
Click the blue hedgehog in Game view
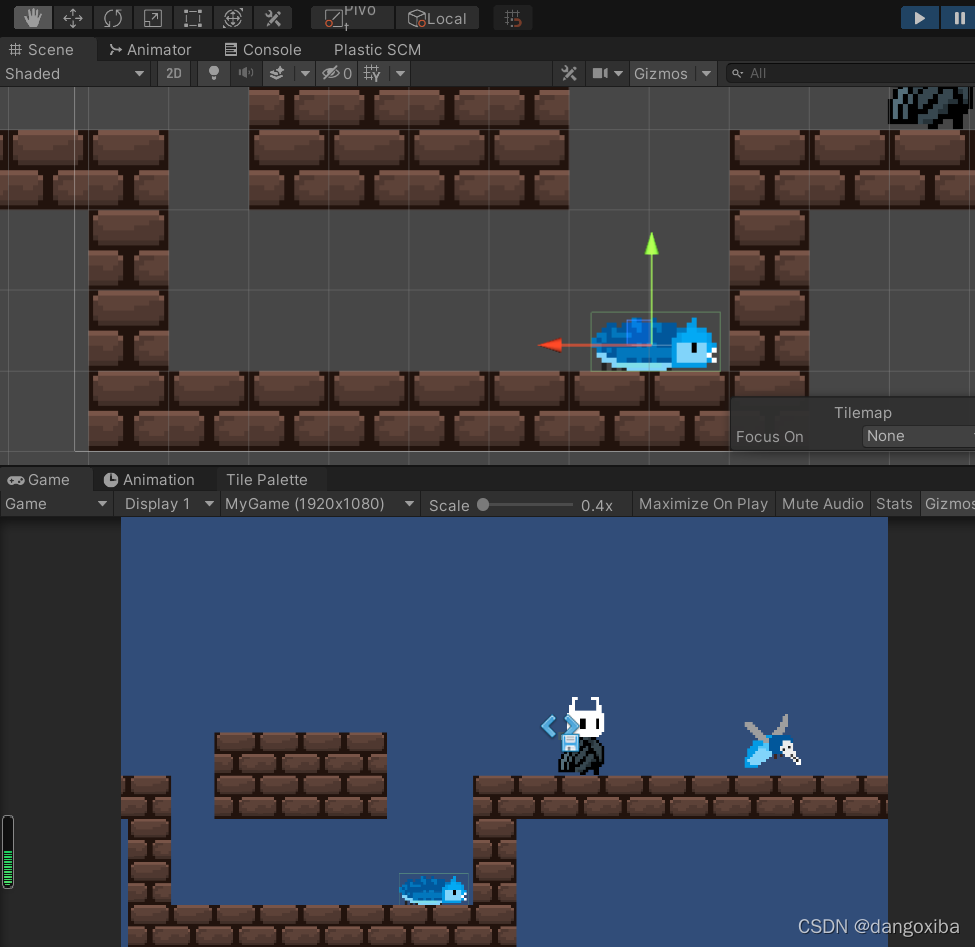[434, 889]
